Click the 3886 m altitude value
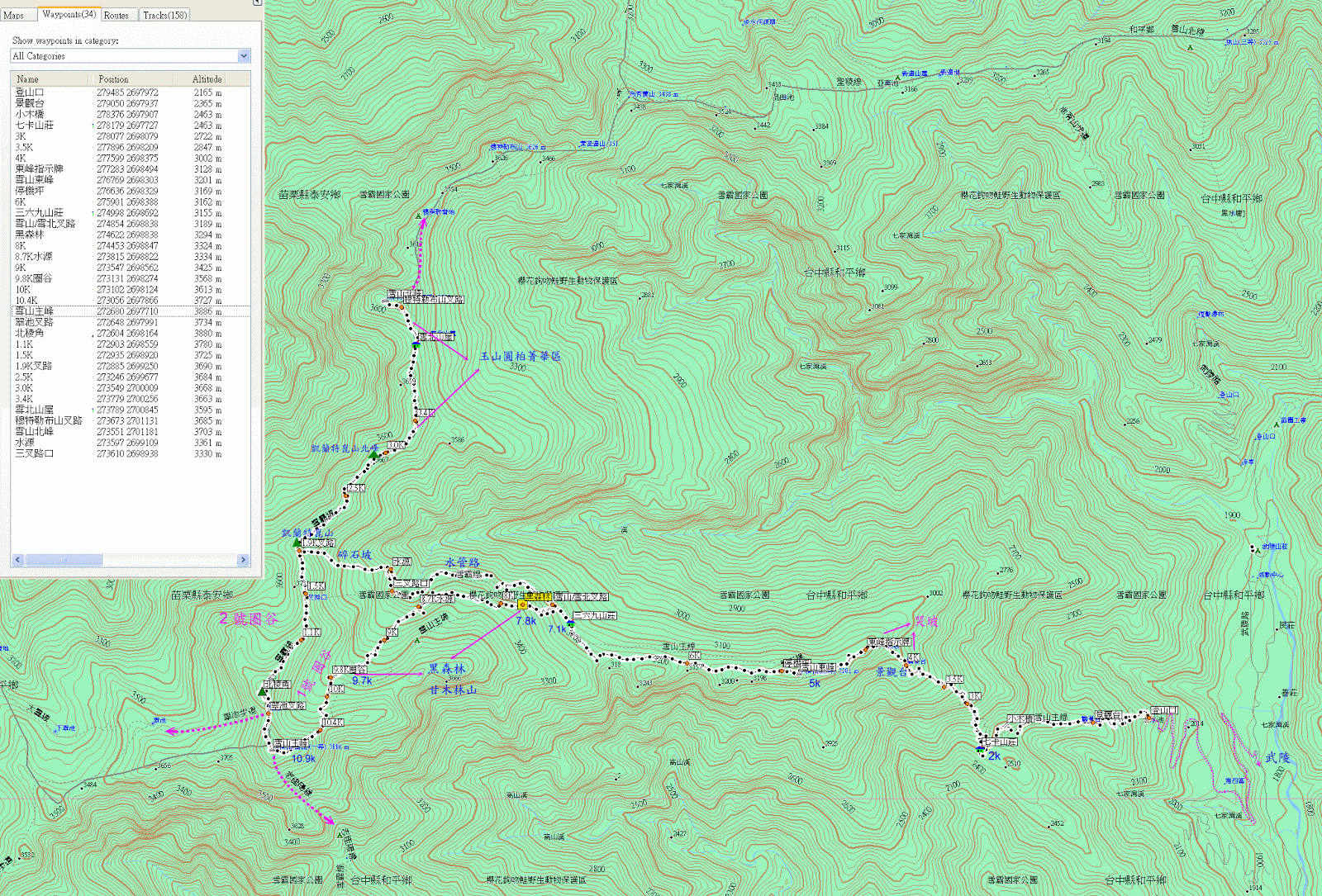 click(207, 311)
